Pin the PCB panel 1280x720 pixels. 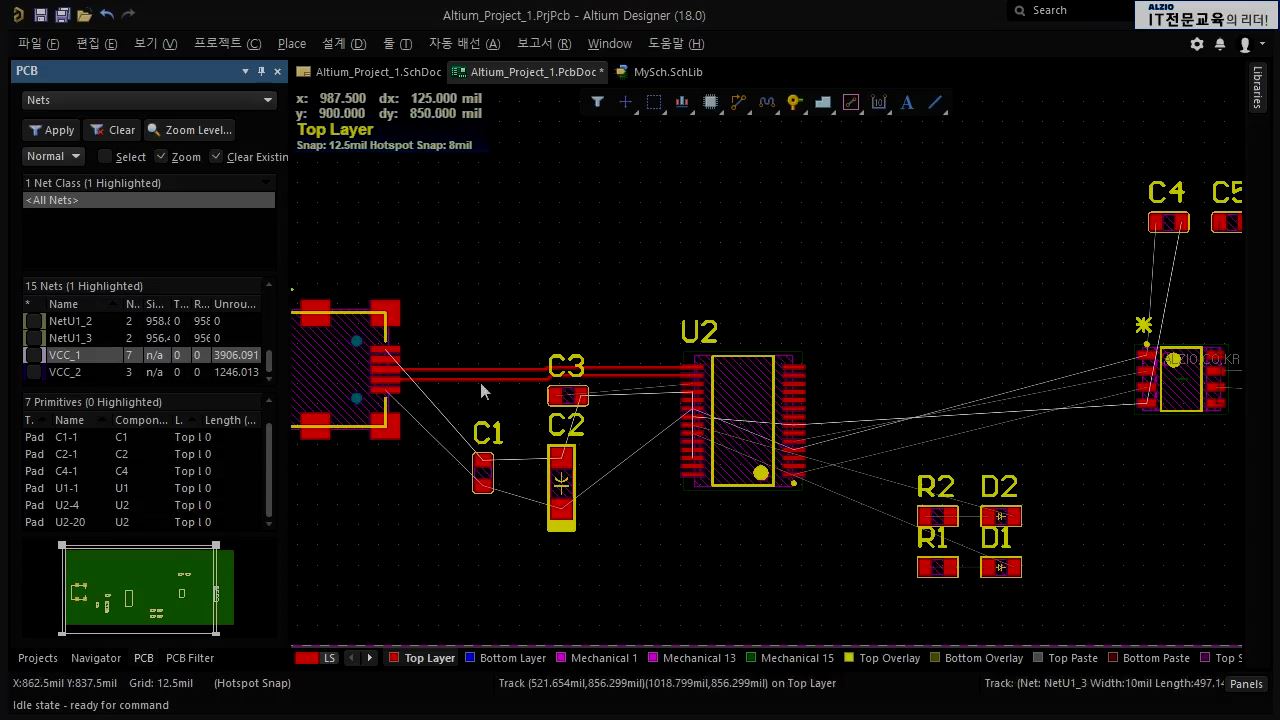tap(261, 71)
